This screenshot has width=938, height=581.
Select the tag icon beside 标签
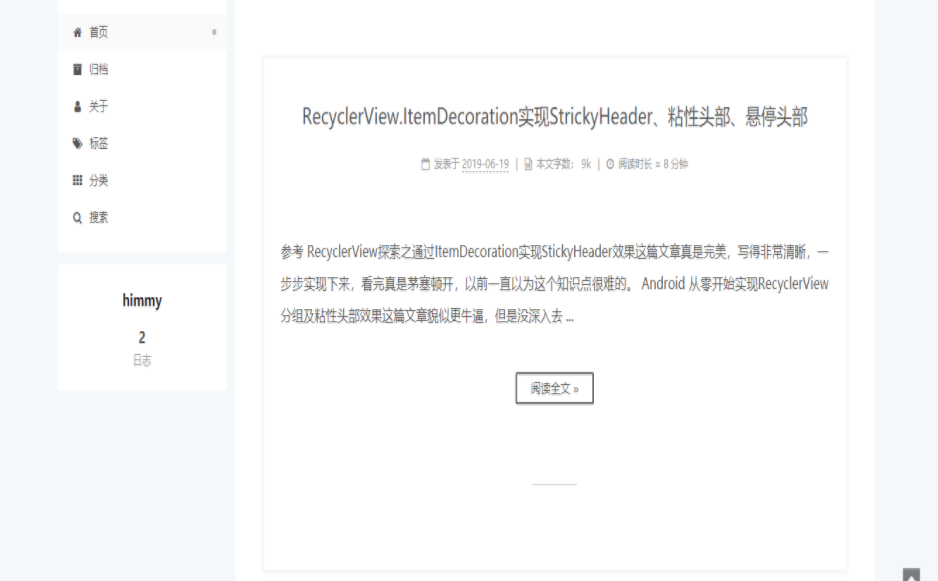76,142
